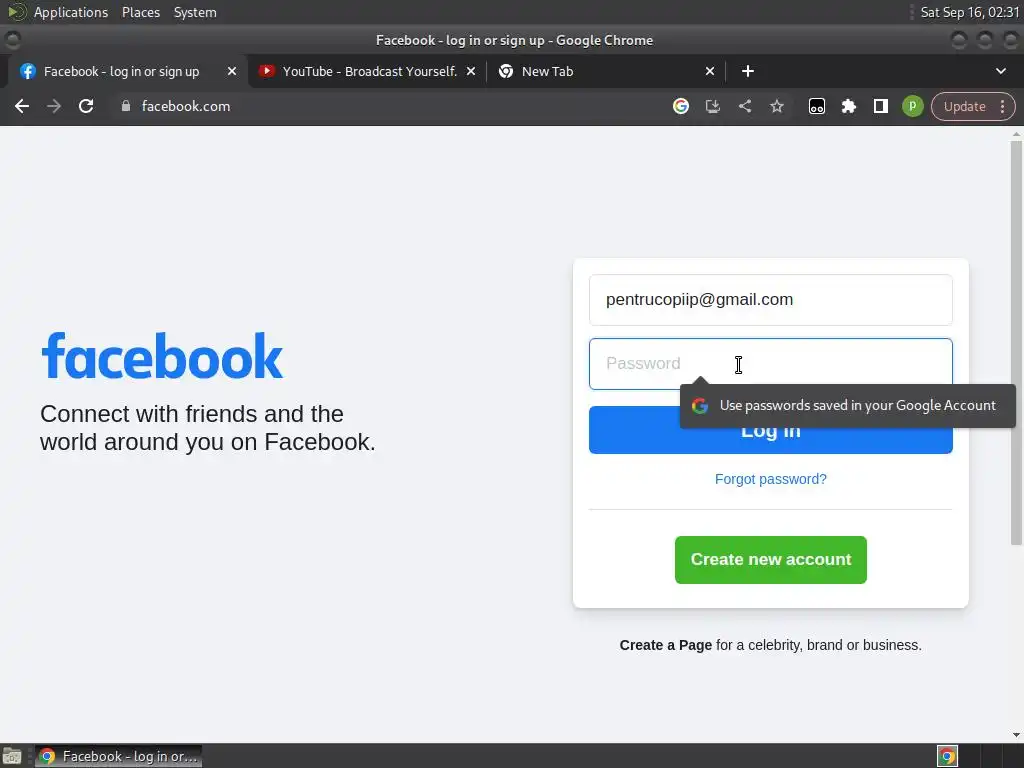
Task: Open the Forgot password? link
Action: 771,479
